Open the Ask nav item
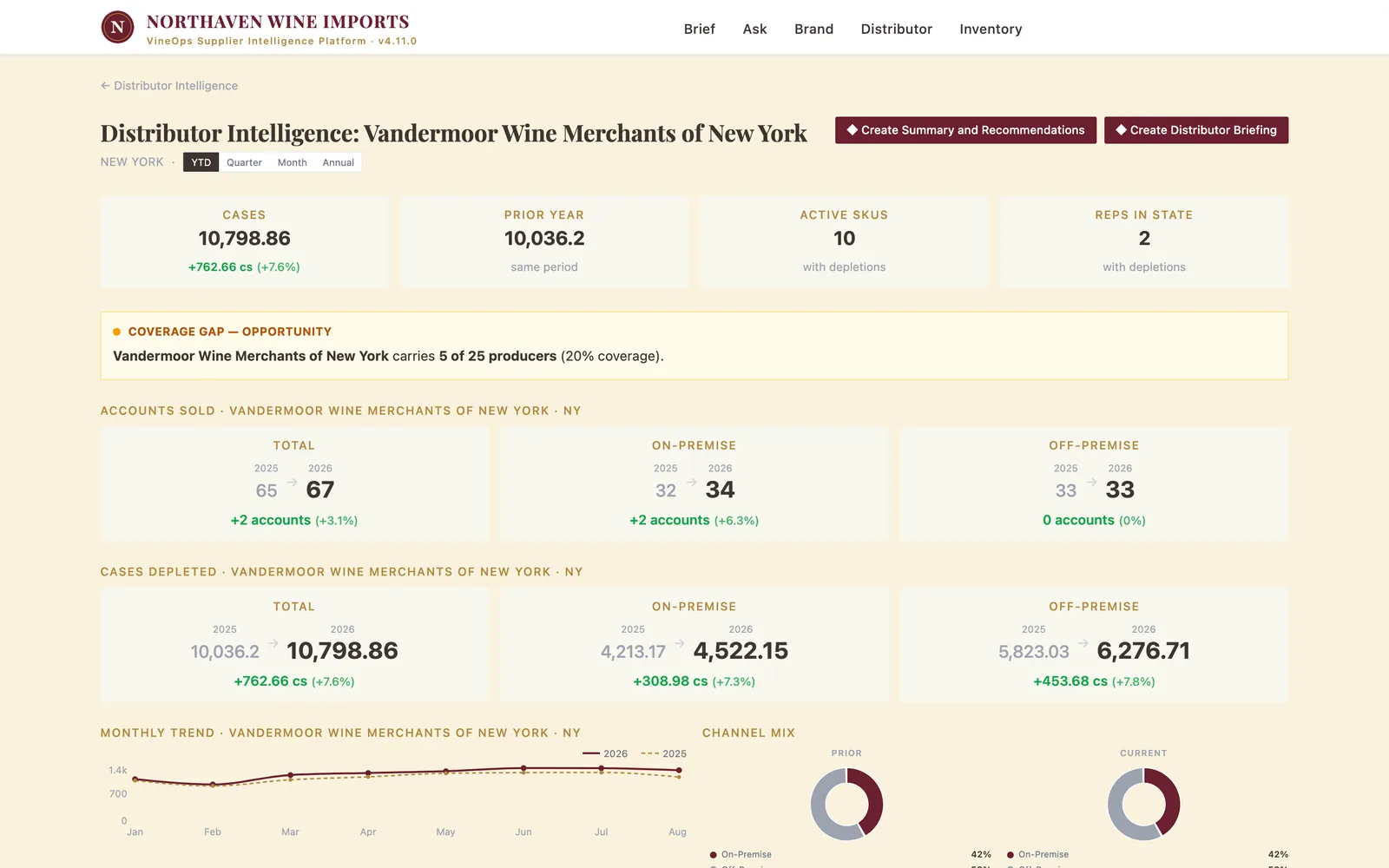The image size is (1389, 868). click(754, 29)
